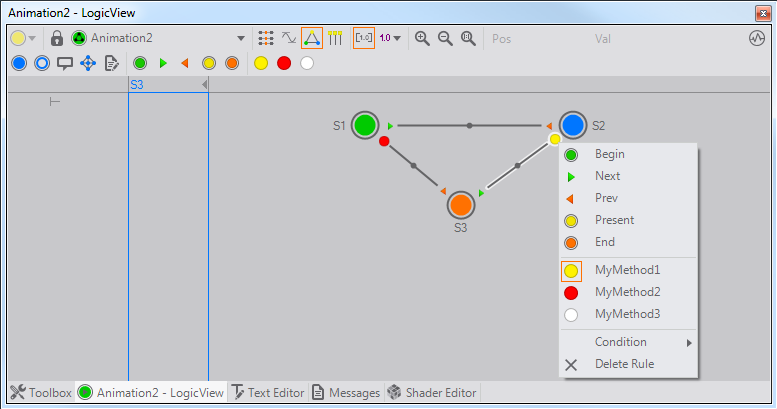
Task: Select the green S1 state node
Action: point(365,125)
